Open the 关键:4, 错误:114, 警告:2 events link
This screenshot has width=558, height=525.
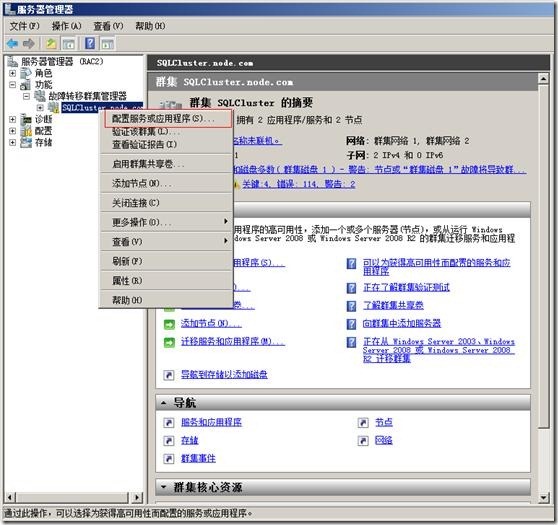tap(299, 184)
